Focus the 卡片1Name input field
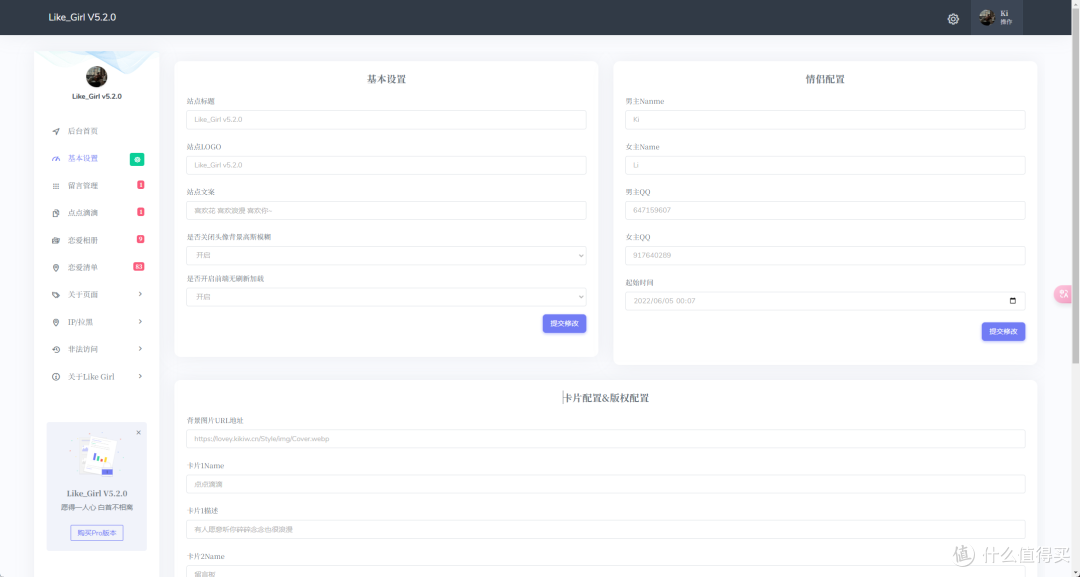This screenshot has width=1080, height=577. [x=605, y=484]
